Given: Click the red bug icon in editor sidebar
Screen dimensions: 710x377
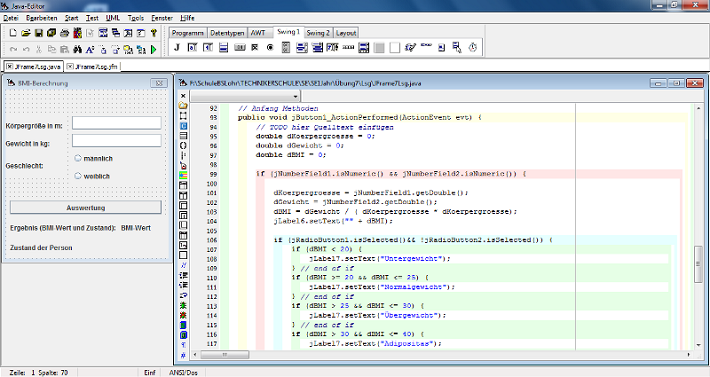Looking at the screenshot, I should 183,315.
